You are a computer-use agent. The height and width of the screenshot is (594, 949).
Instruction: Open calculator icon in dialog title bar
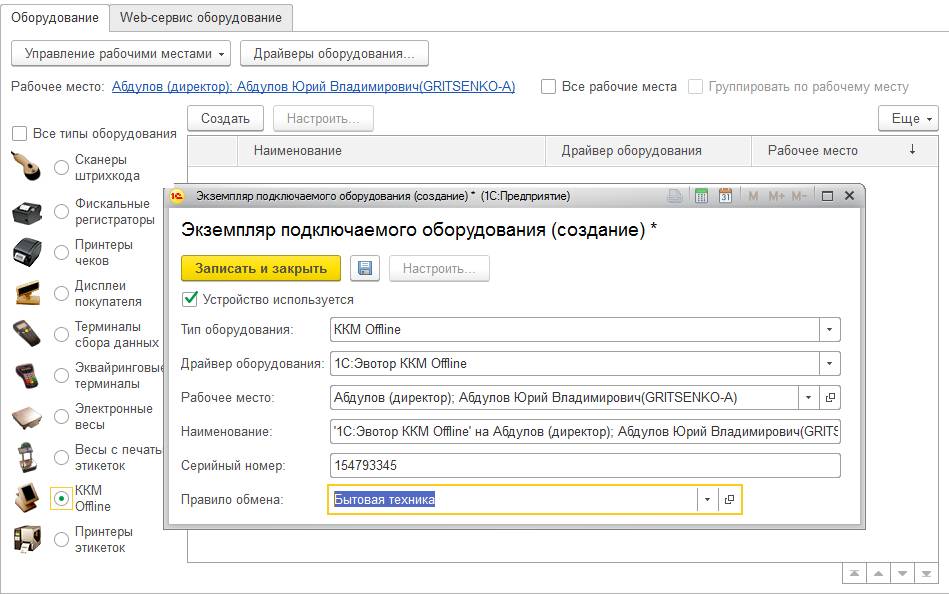[701, 196]
